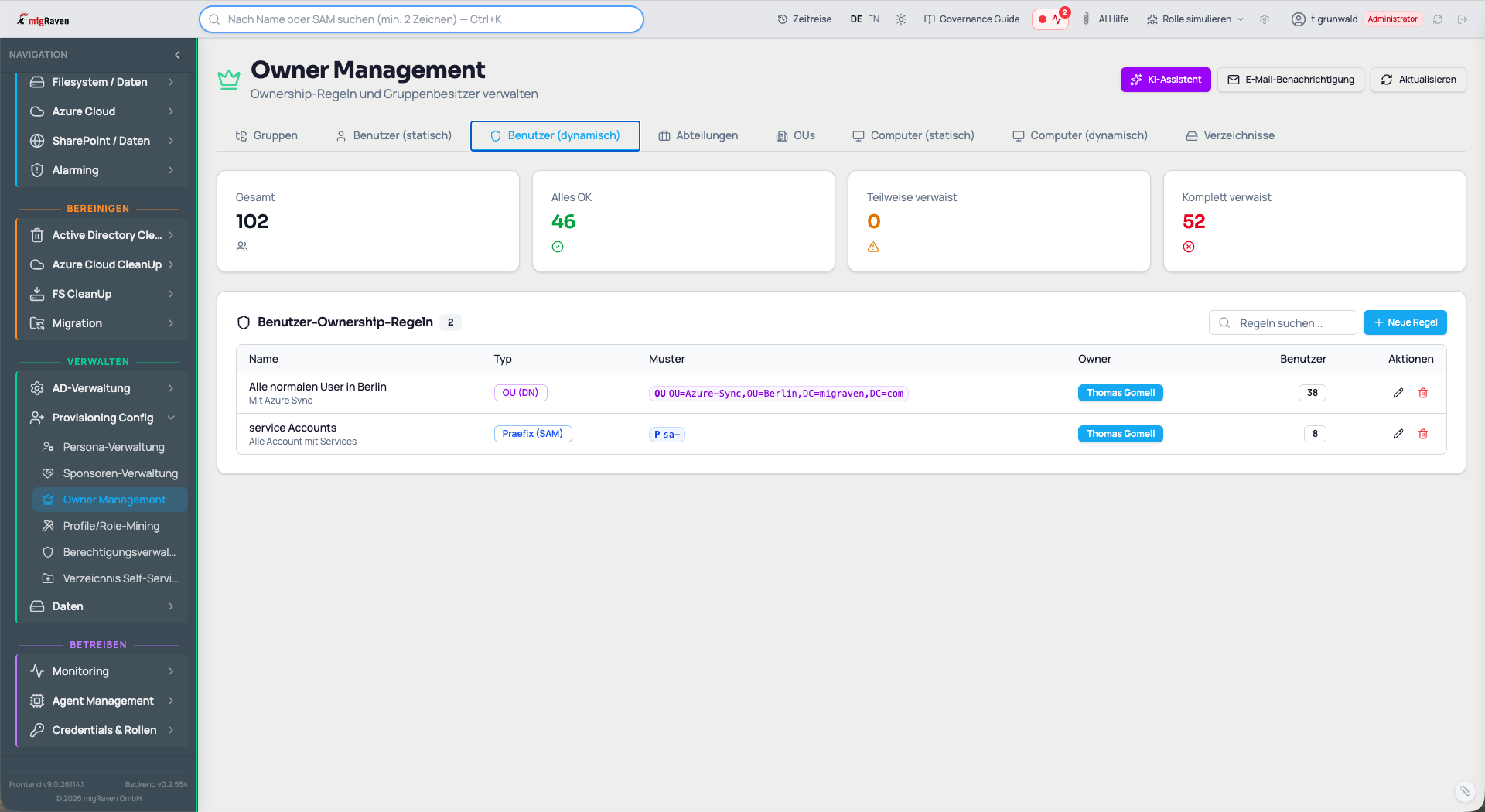Click the logout icon at top right

[1462, 19]
